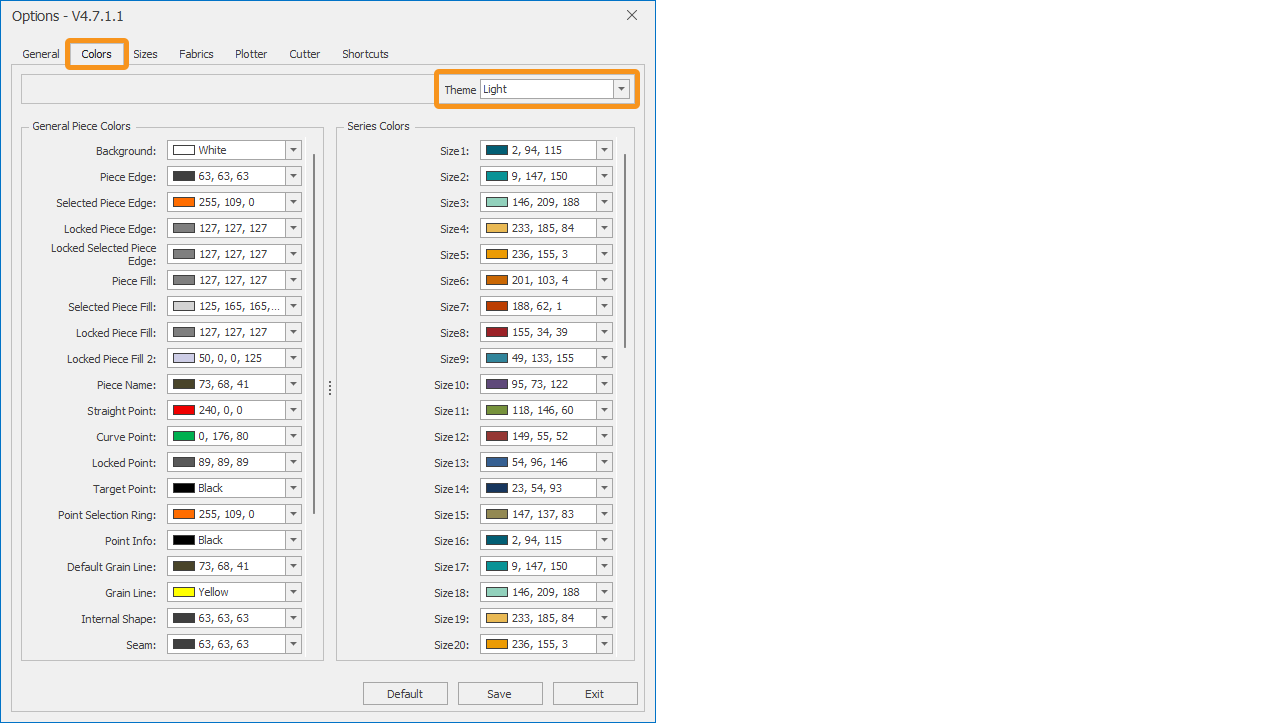Switch to the Sizes tab
The image size is (1270, 723).
145,54
